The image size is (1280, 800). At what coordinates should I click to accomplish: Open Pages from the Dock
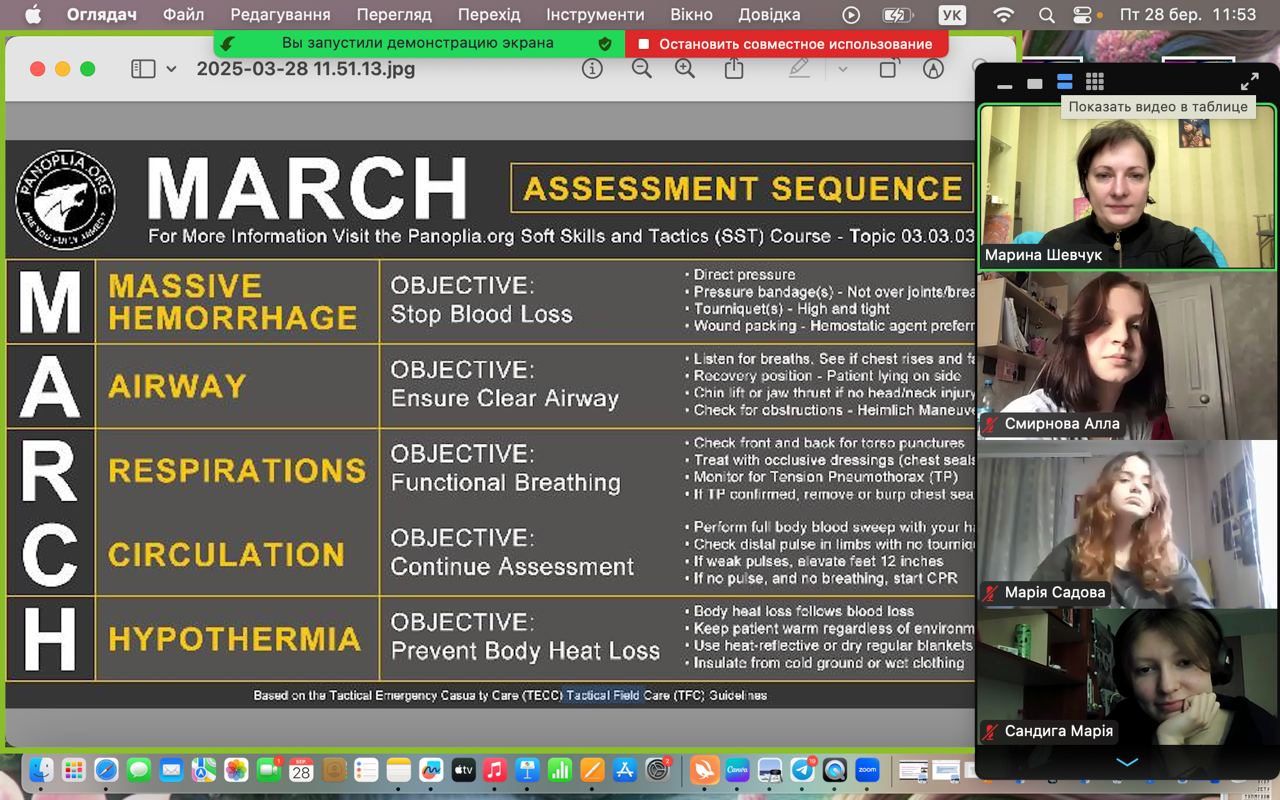[593, 770]
